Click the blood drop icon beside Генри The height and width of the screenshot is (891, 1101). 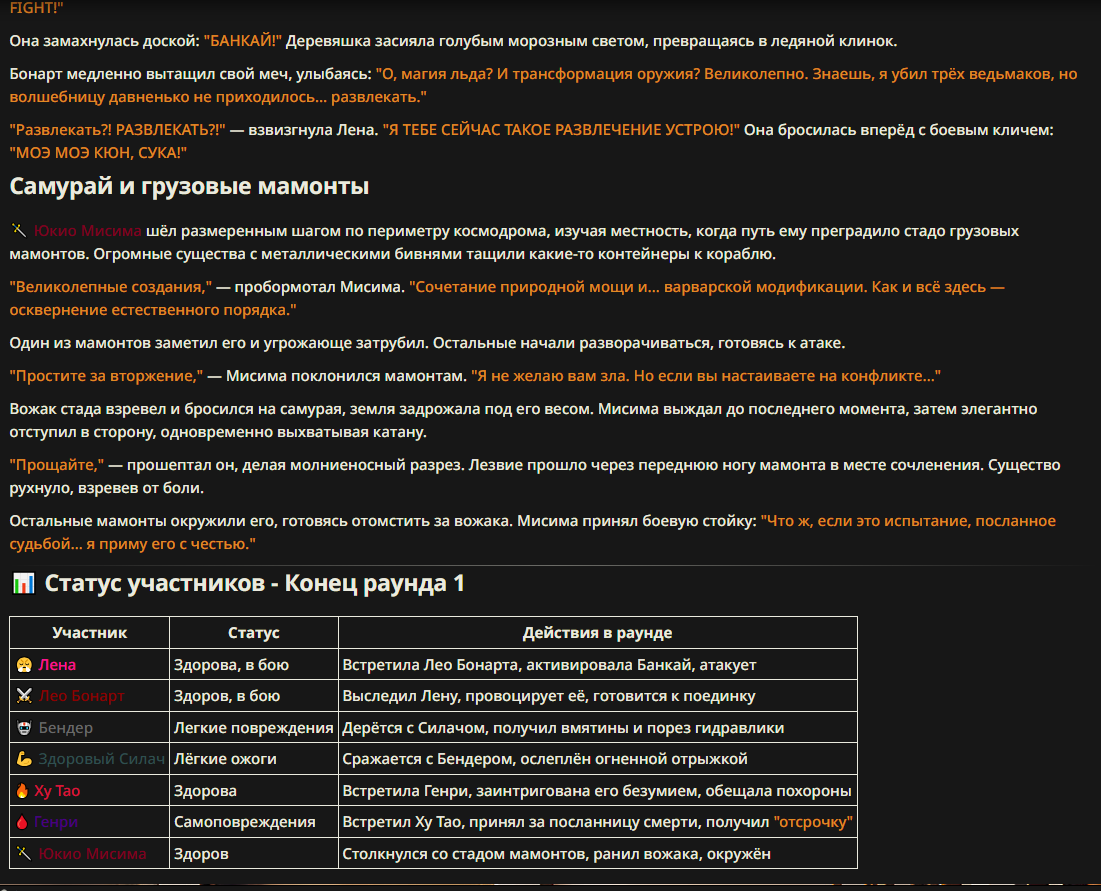22,821
